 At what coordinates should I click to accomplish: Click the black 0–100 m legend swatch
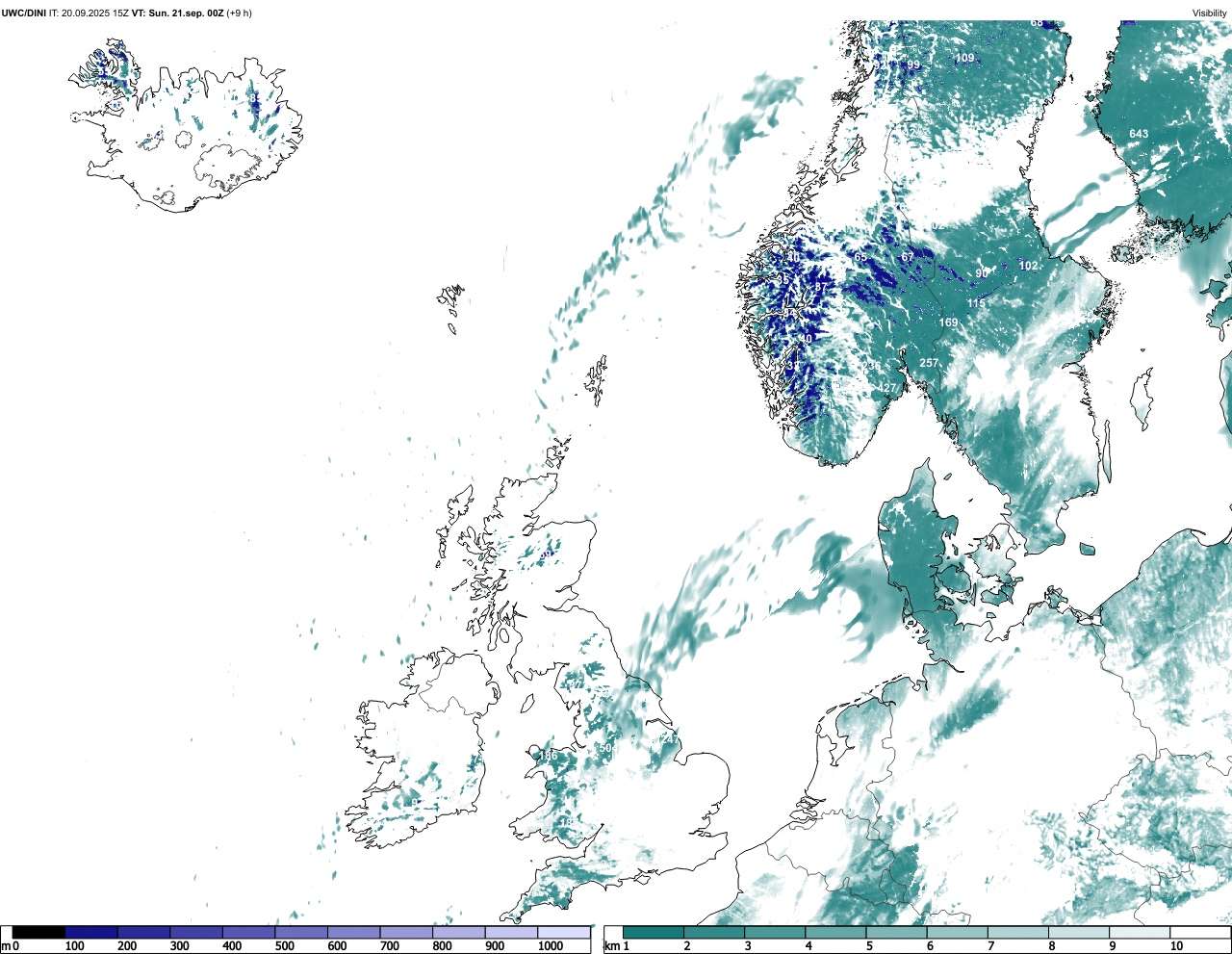coord(38,932)
